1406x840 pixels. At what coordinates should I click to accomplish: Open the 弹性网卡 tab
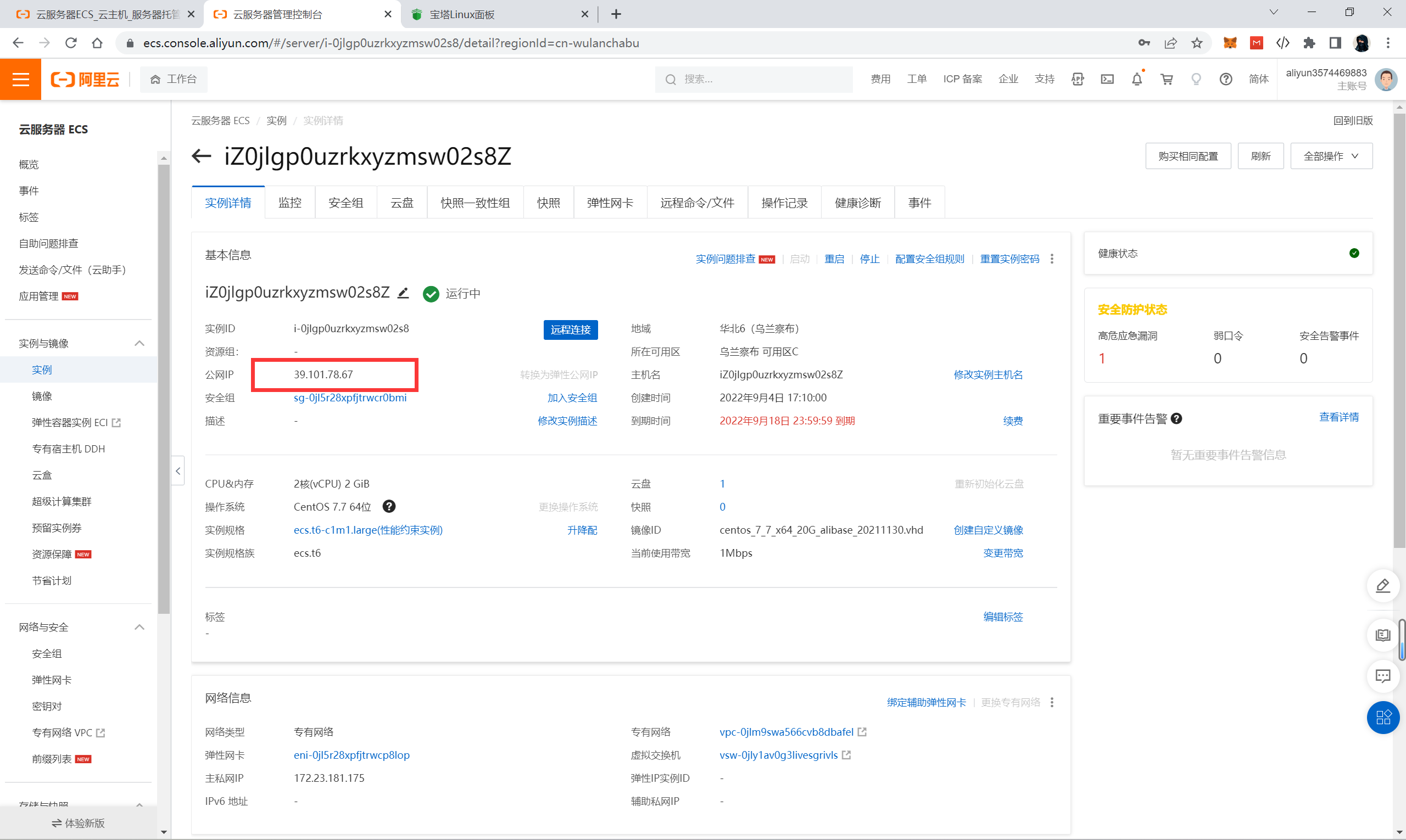(610, 203)
